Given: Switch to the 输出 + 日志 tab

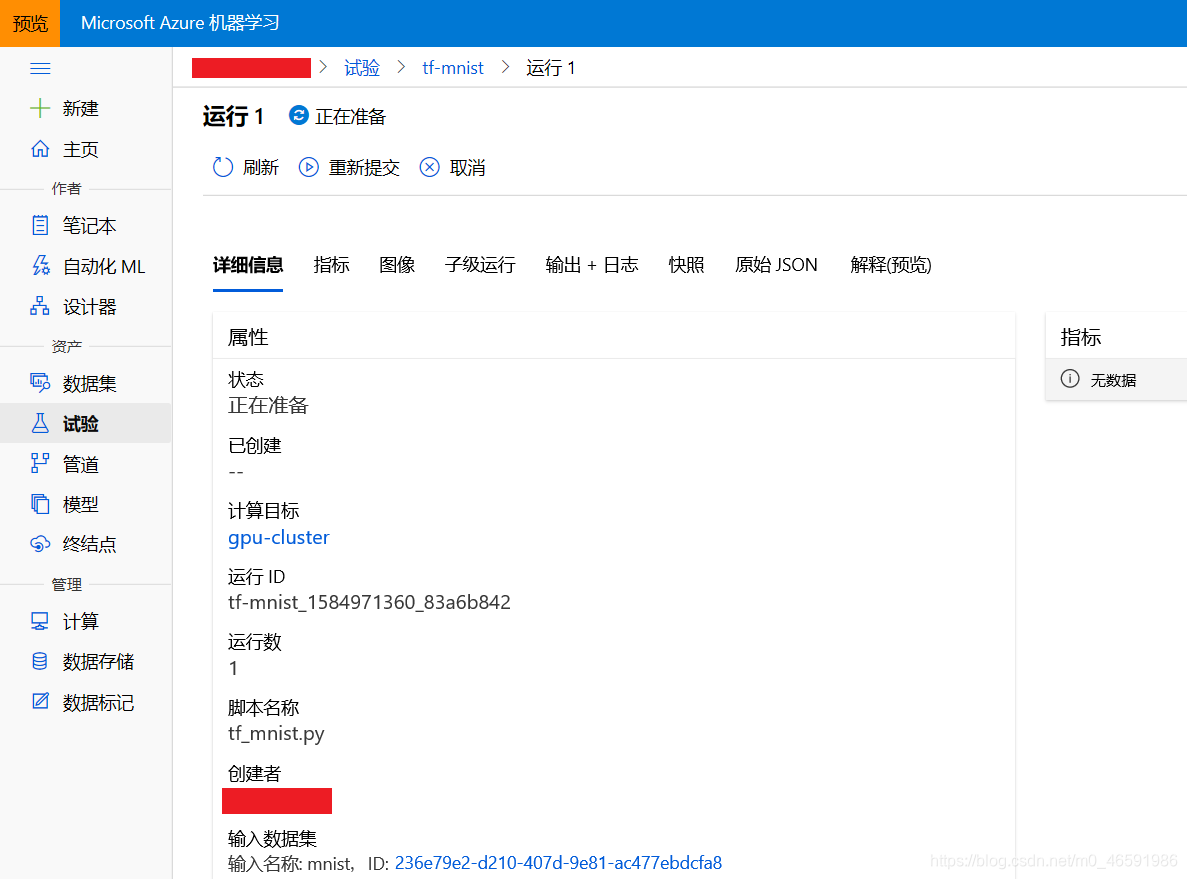Looking at the screenshot, I should coord(592,265).
